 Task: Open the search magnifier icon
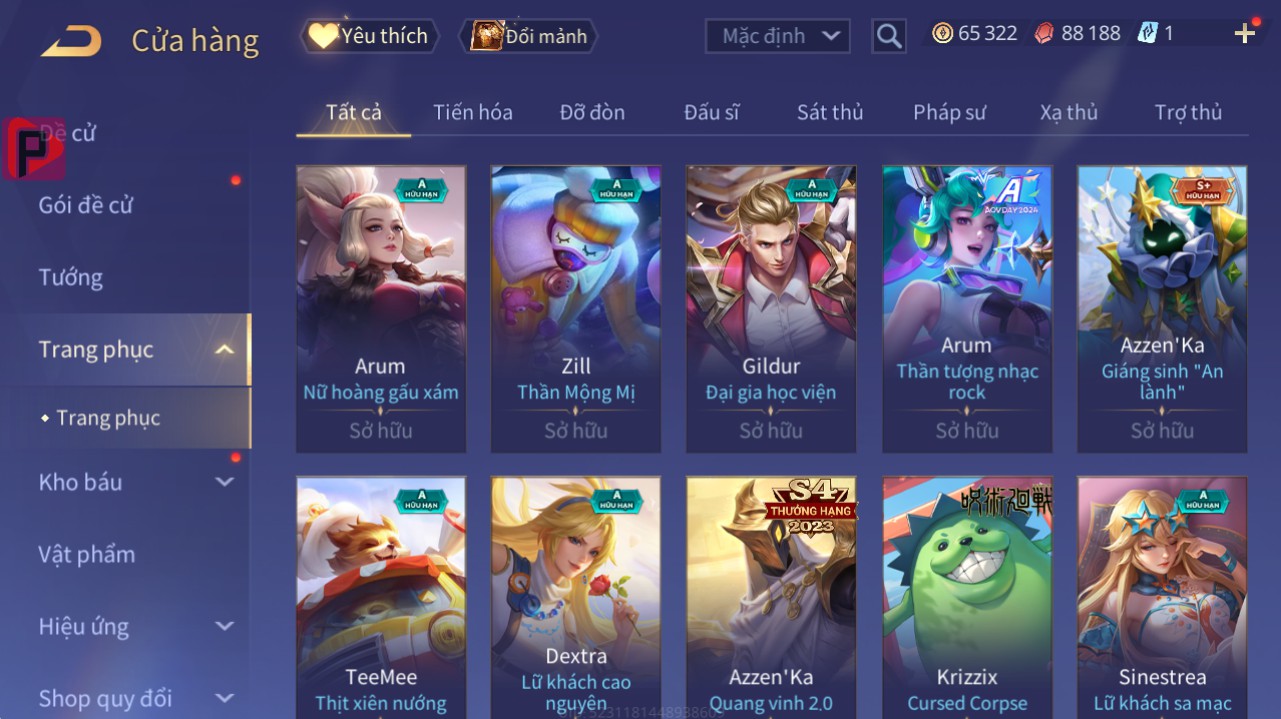pyautogui.click(x=888, y=36)
